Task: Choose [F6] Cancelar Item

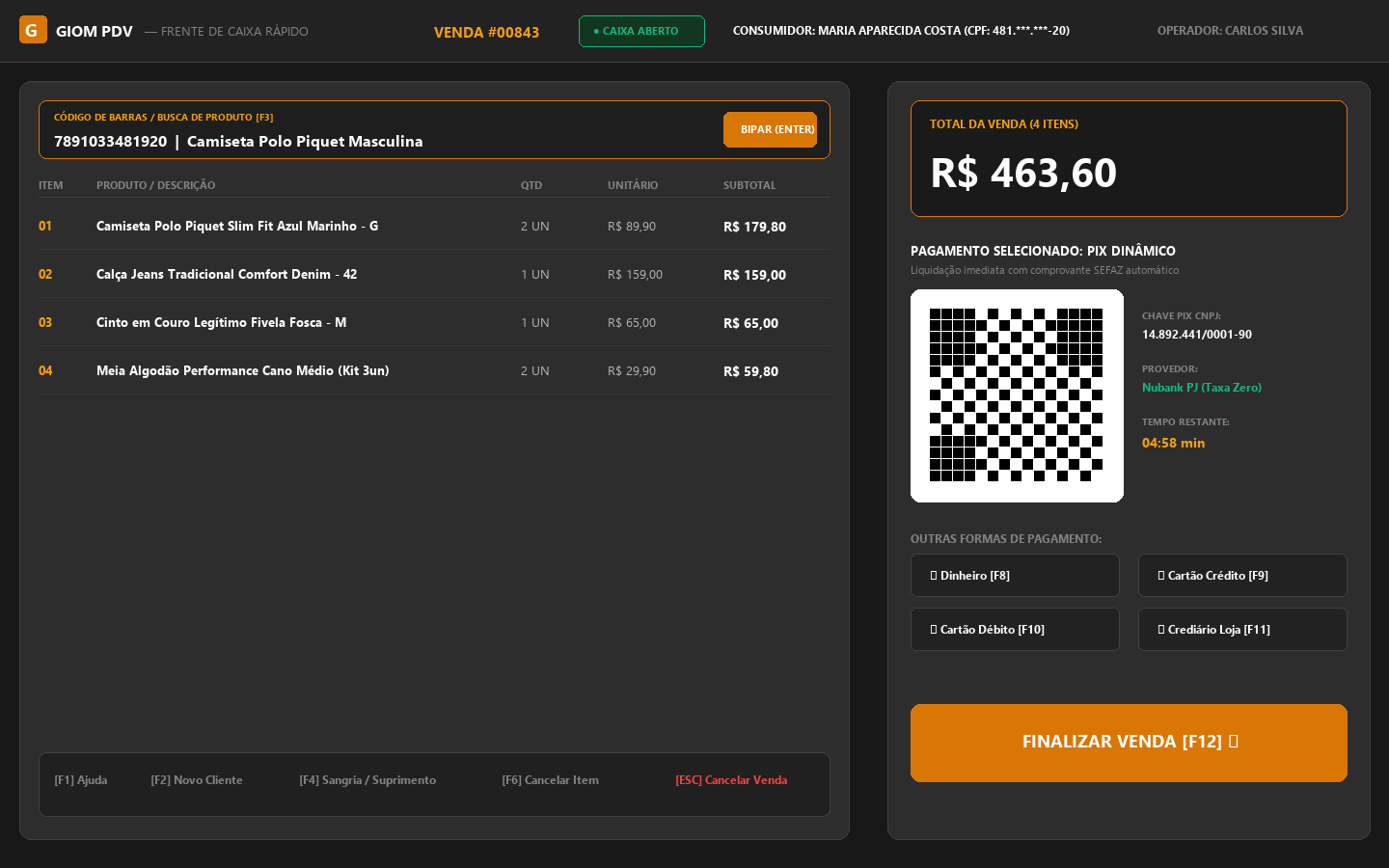Action: coord(550,780)
